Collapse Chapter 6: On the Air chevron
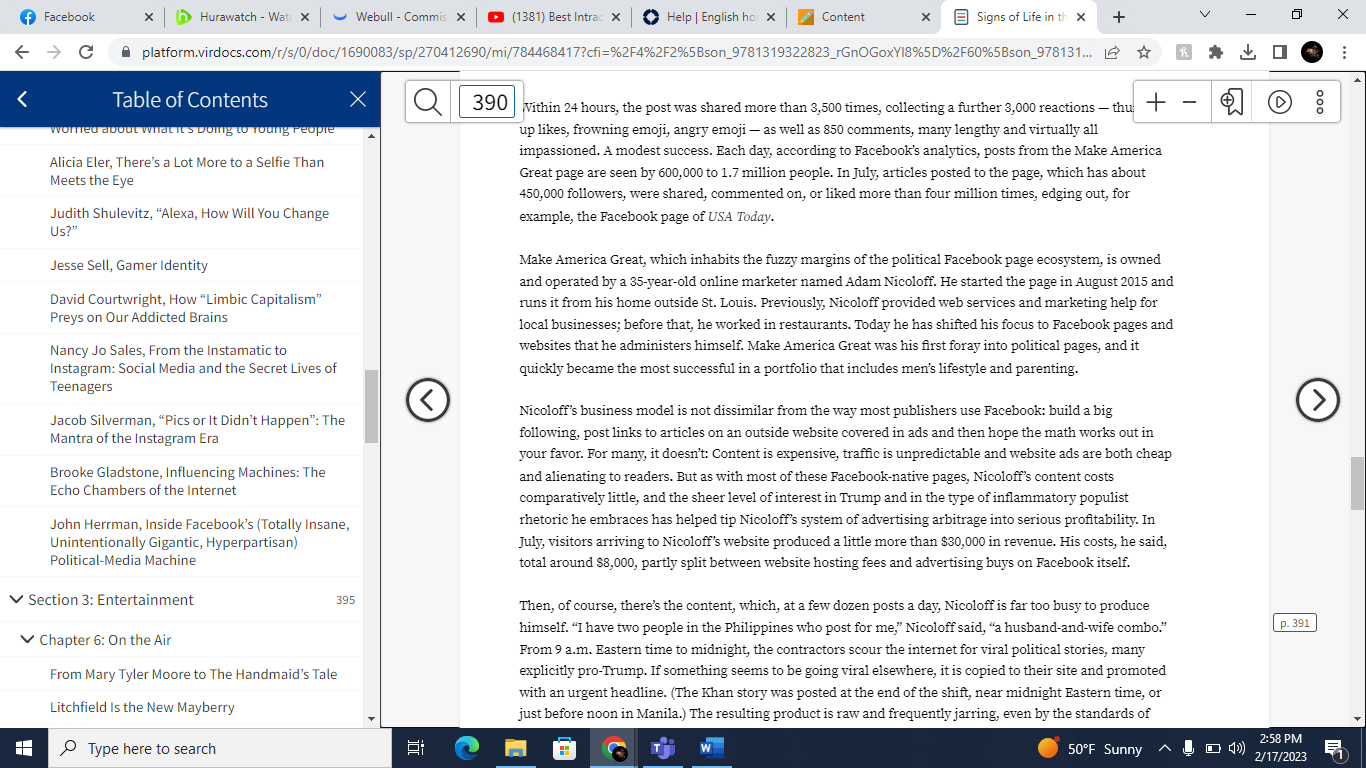Viewport: 1366px width, 768px height. tap(27, 640)
